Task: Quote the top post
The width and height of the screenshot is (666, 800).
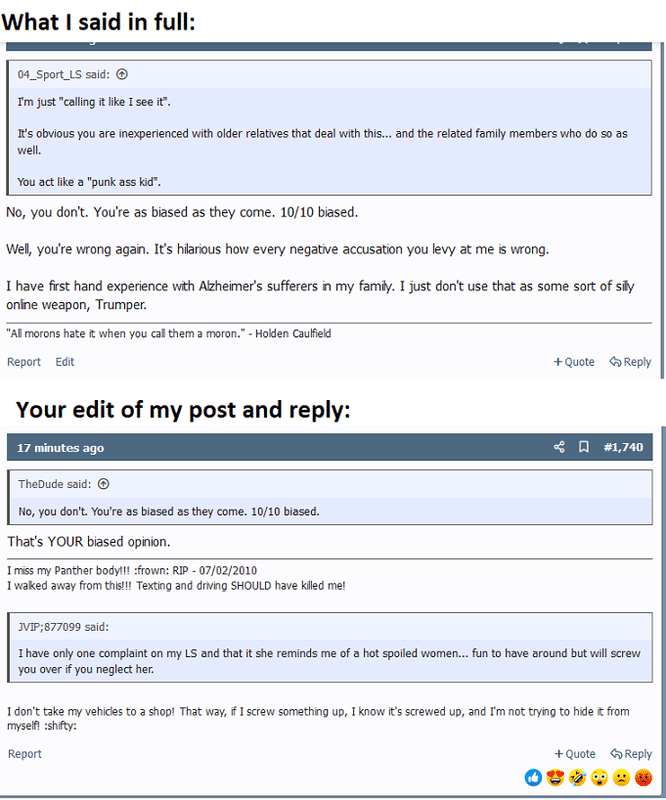Action: [x=574, y=362]
